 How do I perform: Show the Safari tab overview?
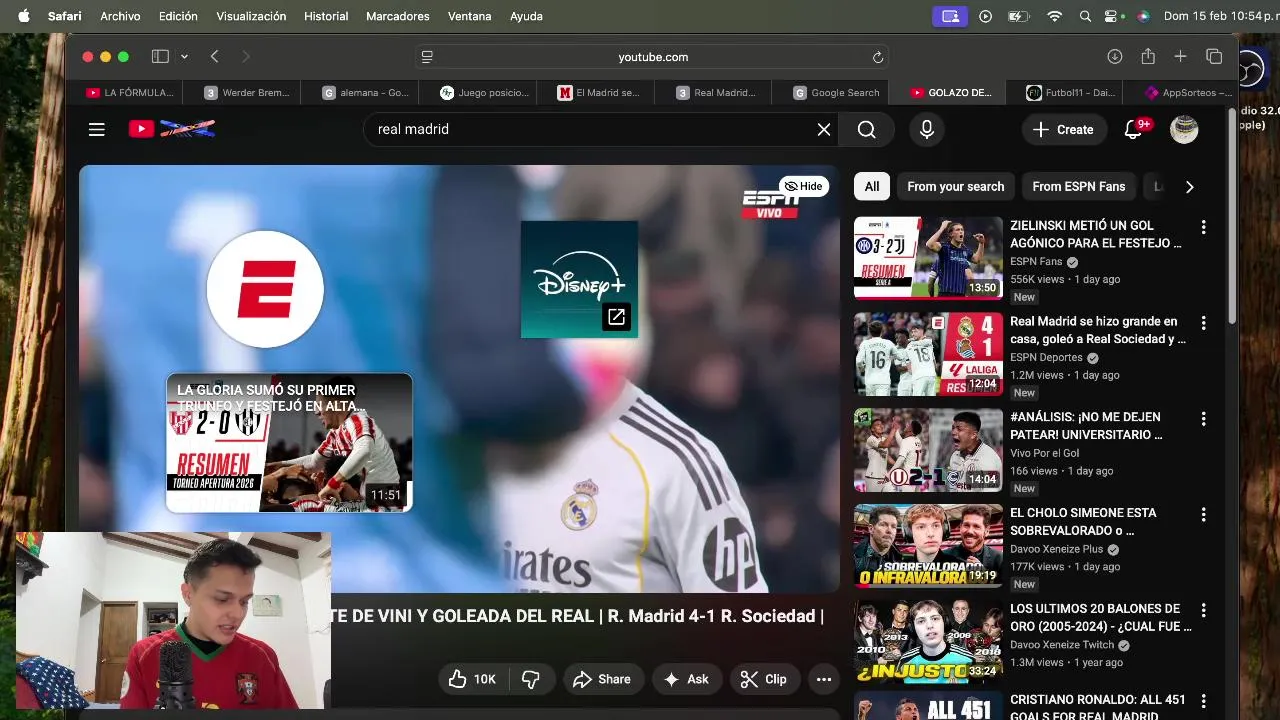click(x=1214, y=57)
